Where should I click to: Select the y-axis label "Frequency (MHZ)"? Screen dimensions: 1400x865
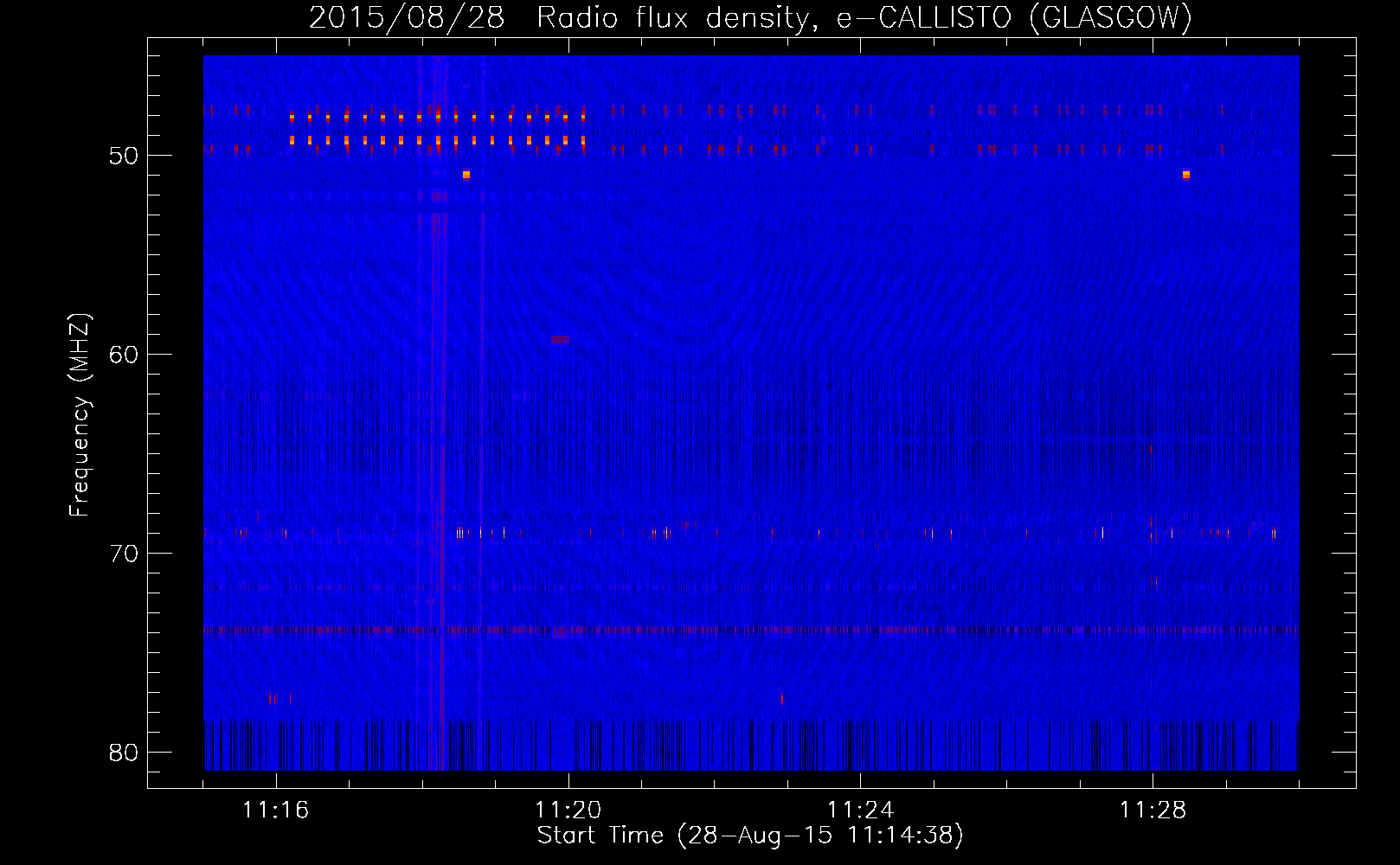(x=80, y=415)
